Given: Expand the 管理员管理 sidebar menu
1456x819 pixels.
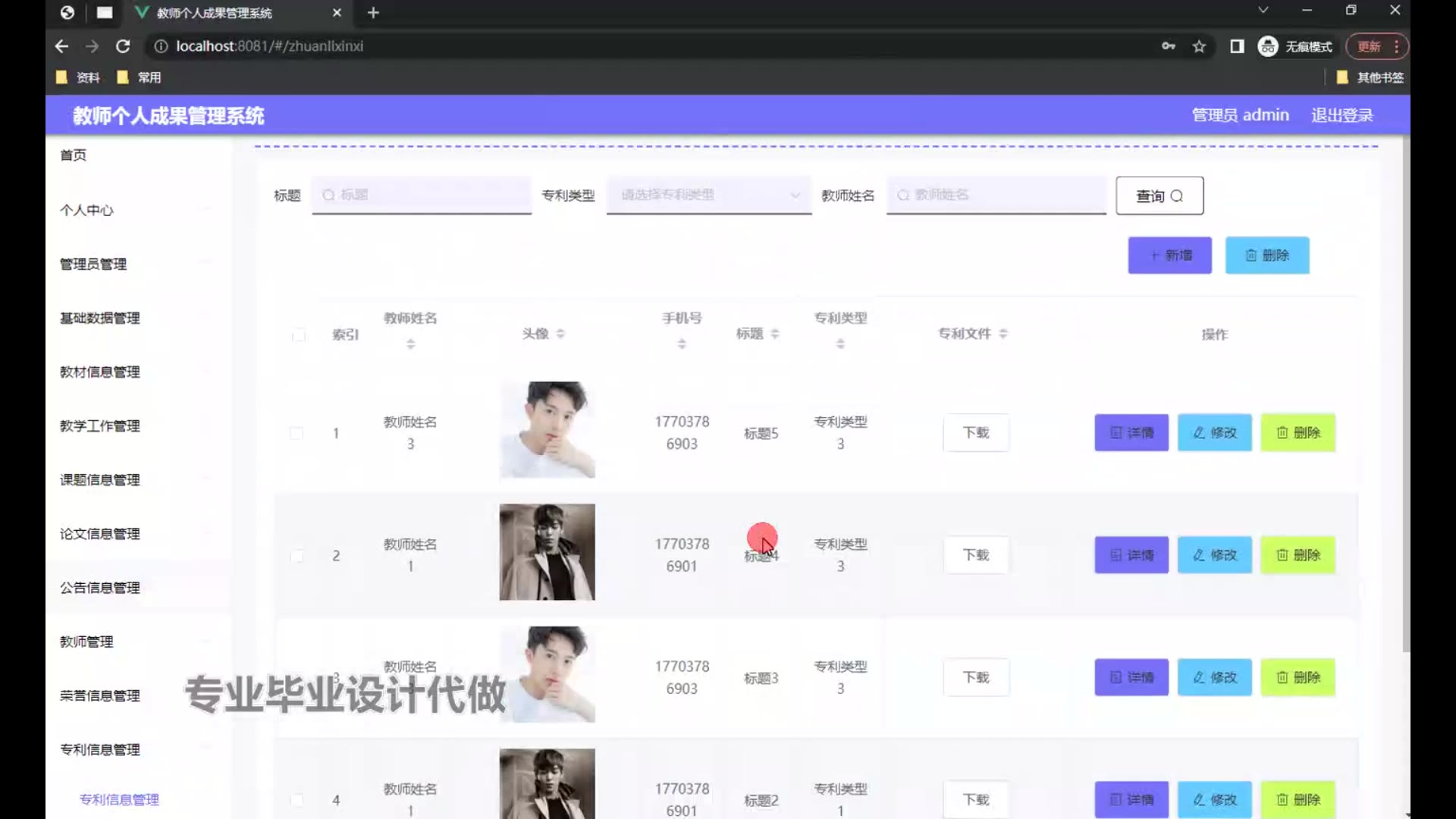Looking at the screenshot, I should point(138,264).
